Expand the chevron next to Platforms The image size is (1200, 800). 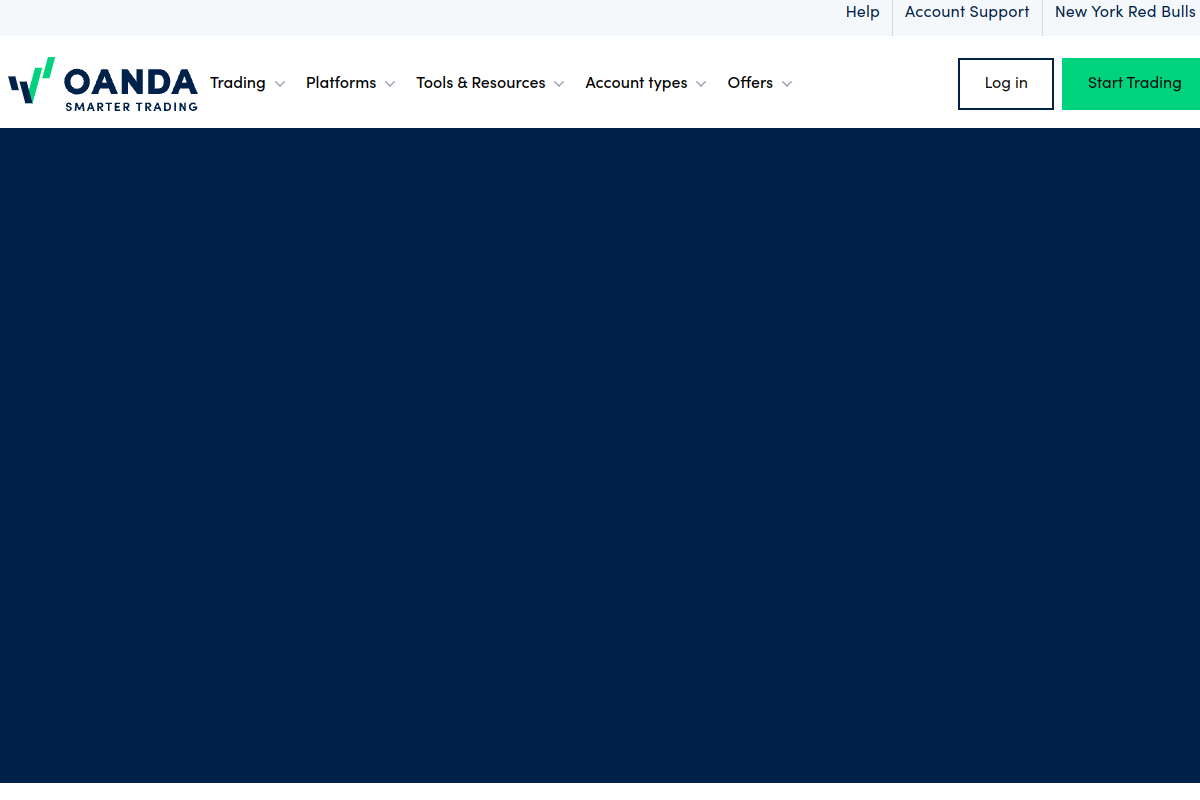[390, 84]
